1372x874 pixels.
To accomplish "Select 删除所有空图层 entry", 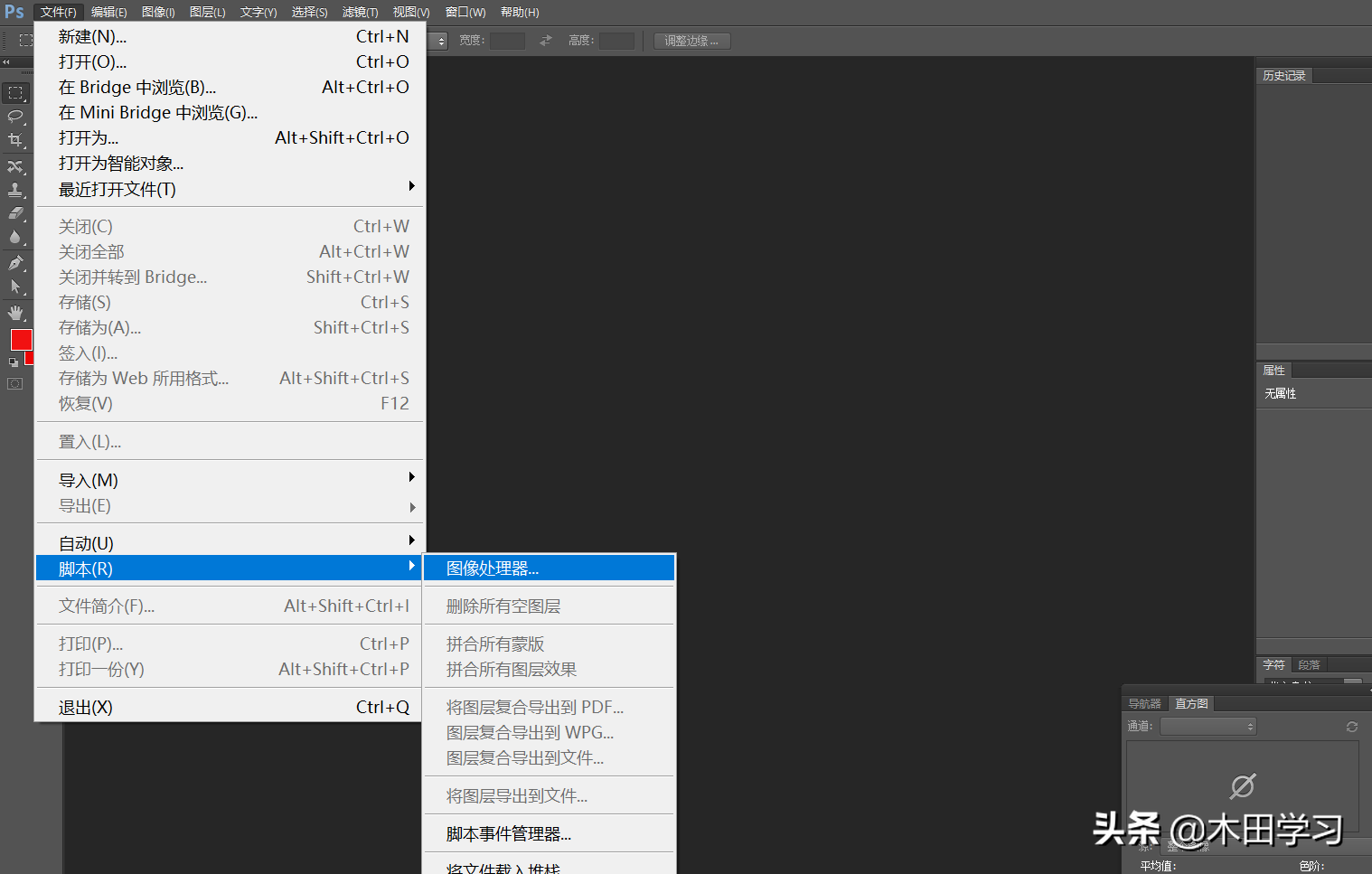I will pos(549,606).
